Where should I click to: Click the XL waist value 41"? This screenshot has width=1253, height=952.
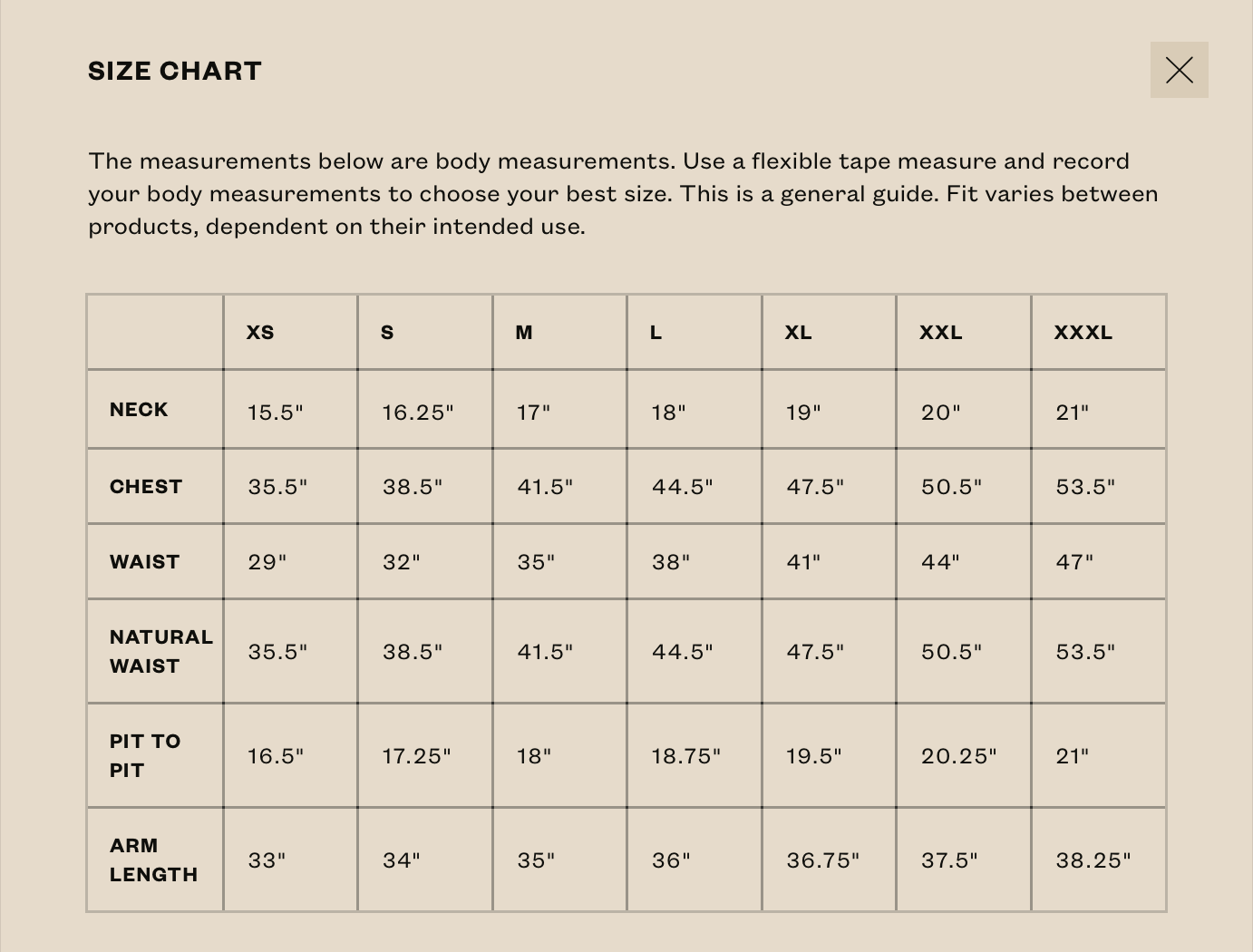pyautogui.click(x=803, y=562)
